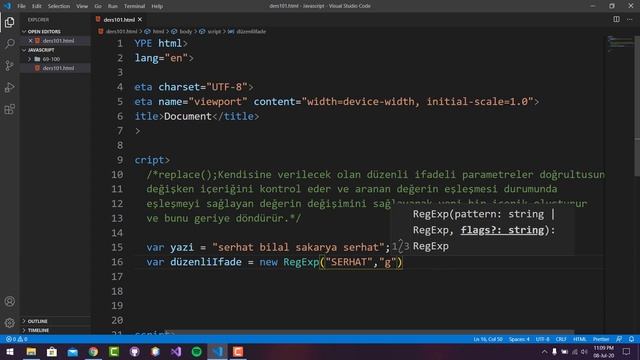Viewport: 640px width, 360px height.
Task: Click the vertical editor scrollbar
Action: coord(637,107)
